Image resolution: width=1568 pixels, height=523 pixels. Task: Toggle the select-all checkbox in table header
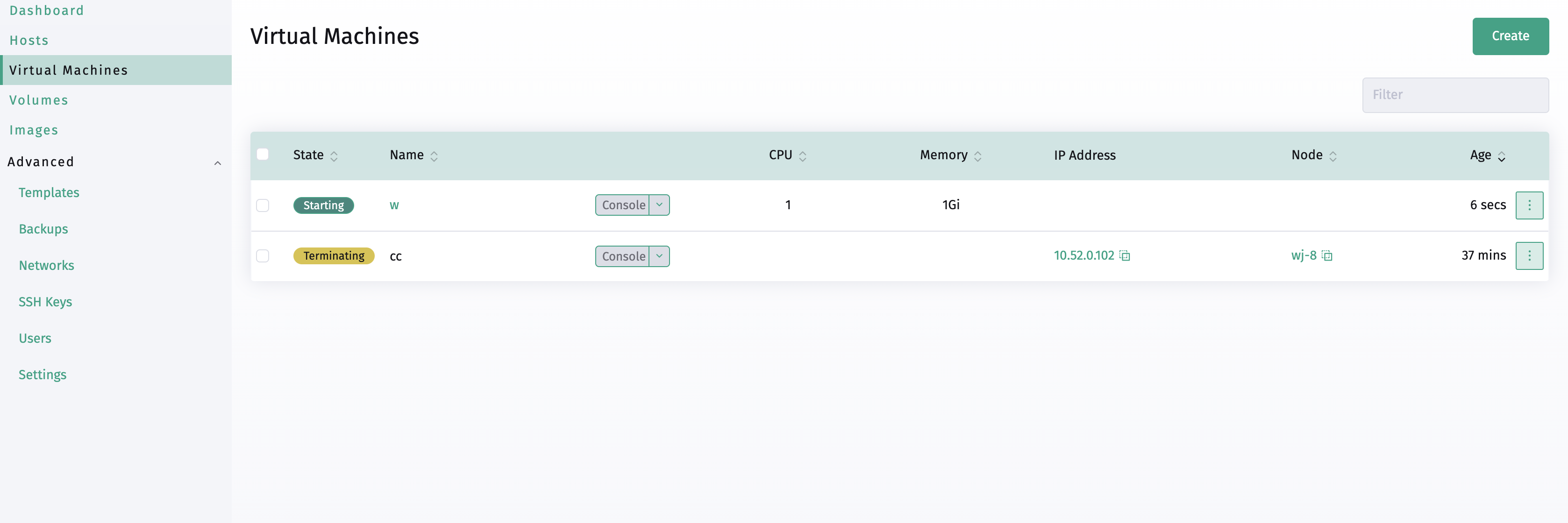[263, 154]
